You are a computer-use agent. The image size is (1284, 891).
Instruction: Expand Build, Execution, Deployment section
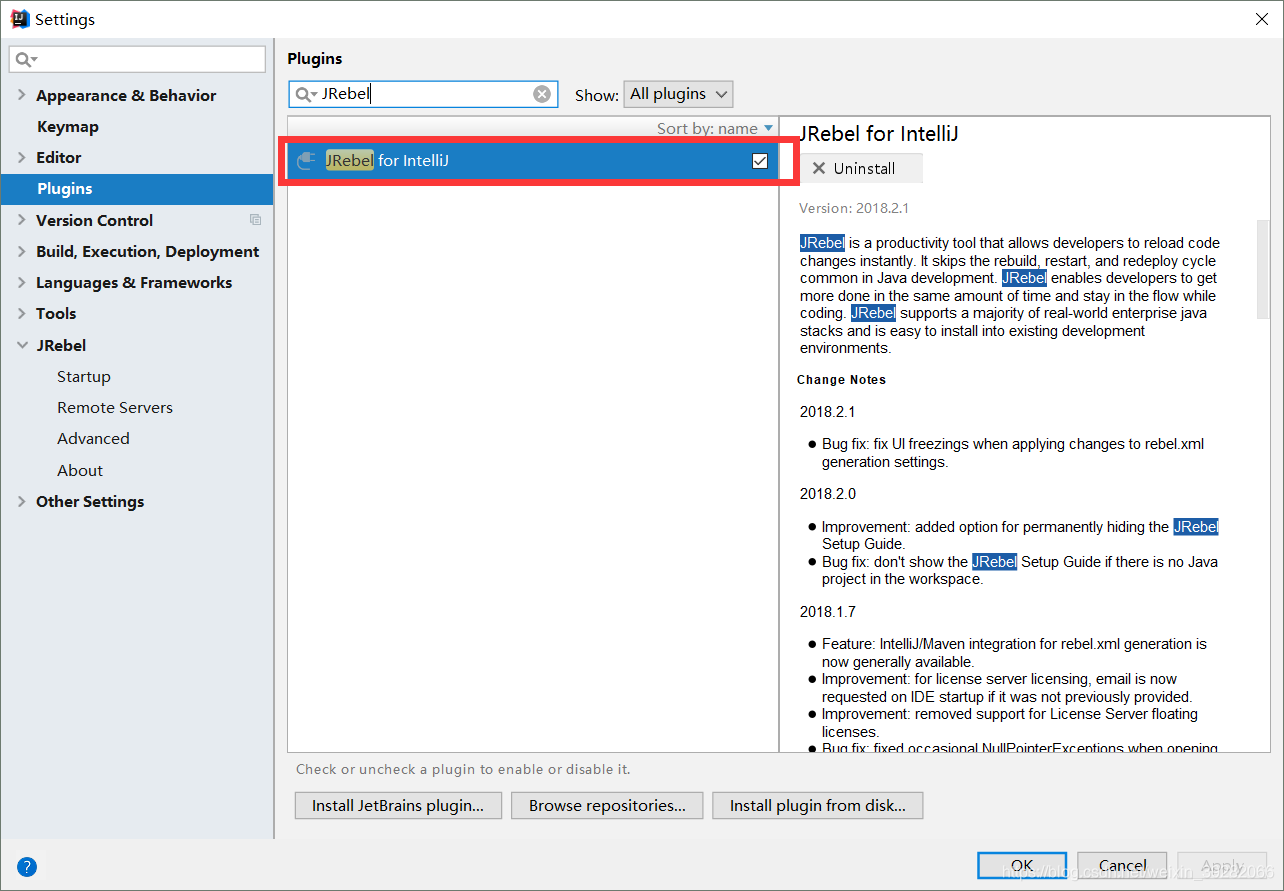click(21, 251)
